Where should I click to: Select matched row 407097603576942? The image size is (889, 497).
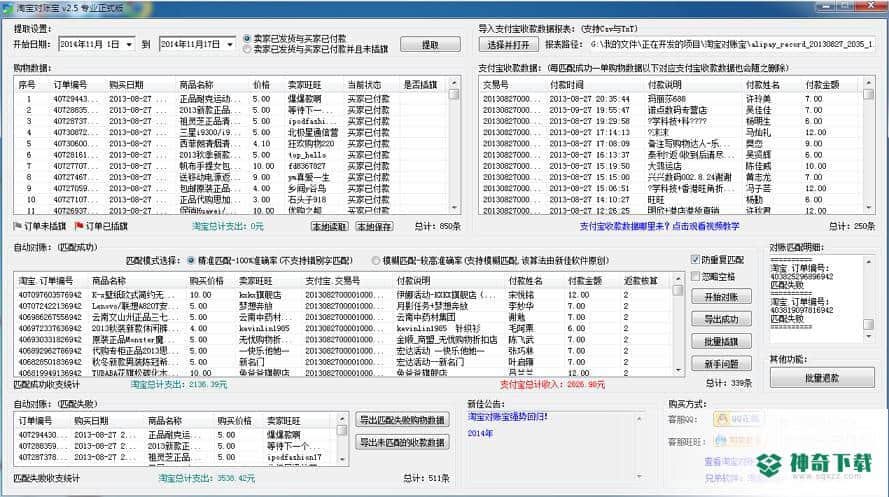[344, 295]
